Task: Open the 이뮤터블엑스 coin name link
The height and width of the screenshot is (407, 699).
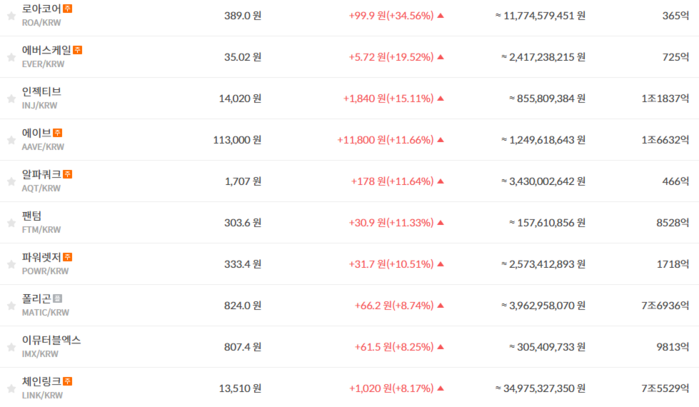Action: [x=51, y=340]
